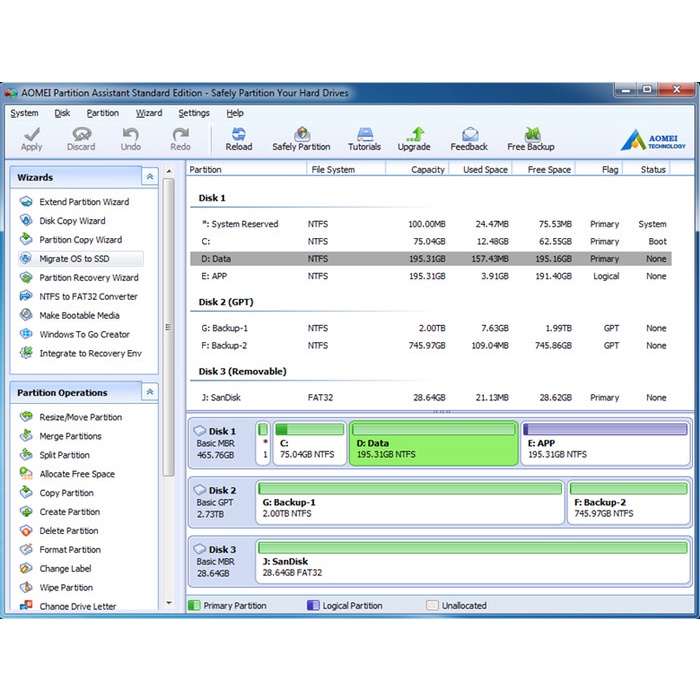Screen dimensions: 700x700
Task: Collapse the Wizards panel
Action: (150, 177)
